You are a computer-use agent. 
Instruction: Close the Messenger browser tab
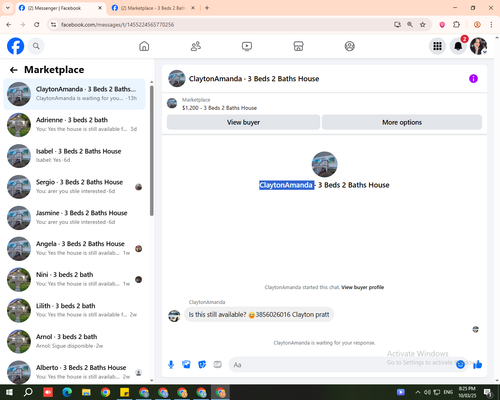coord(100,8)
